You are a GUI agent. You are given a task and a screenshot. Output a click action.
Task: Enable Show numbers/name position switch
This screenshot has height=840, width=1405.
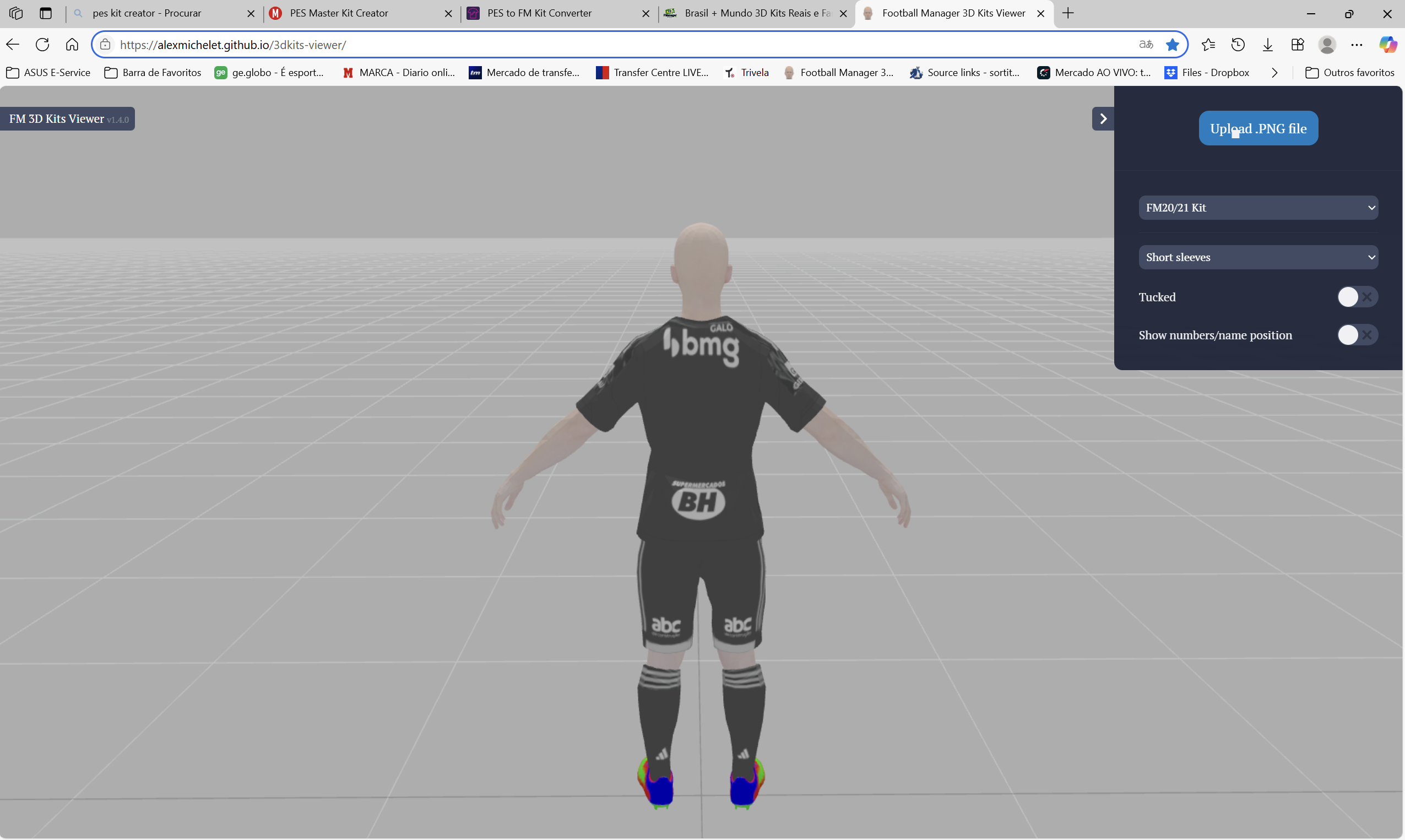(x=1357, y=335)
